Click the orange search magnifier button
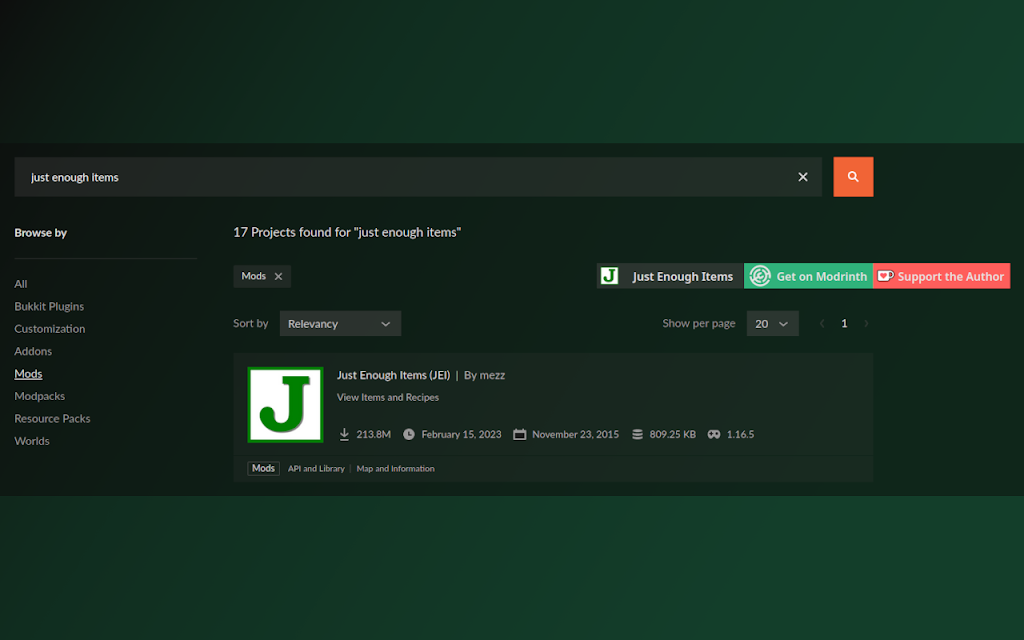This screenshot has width=1024, height=640. coord(853,176)
